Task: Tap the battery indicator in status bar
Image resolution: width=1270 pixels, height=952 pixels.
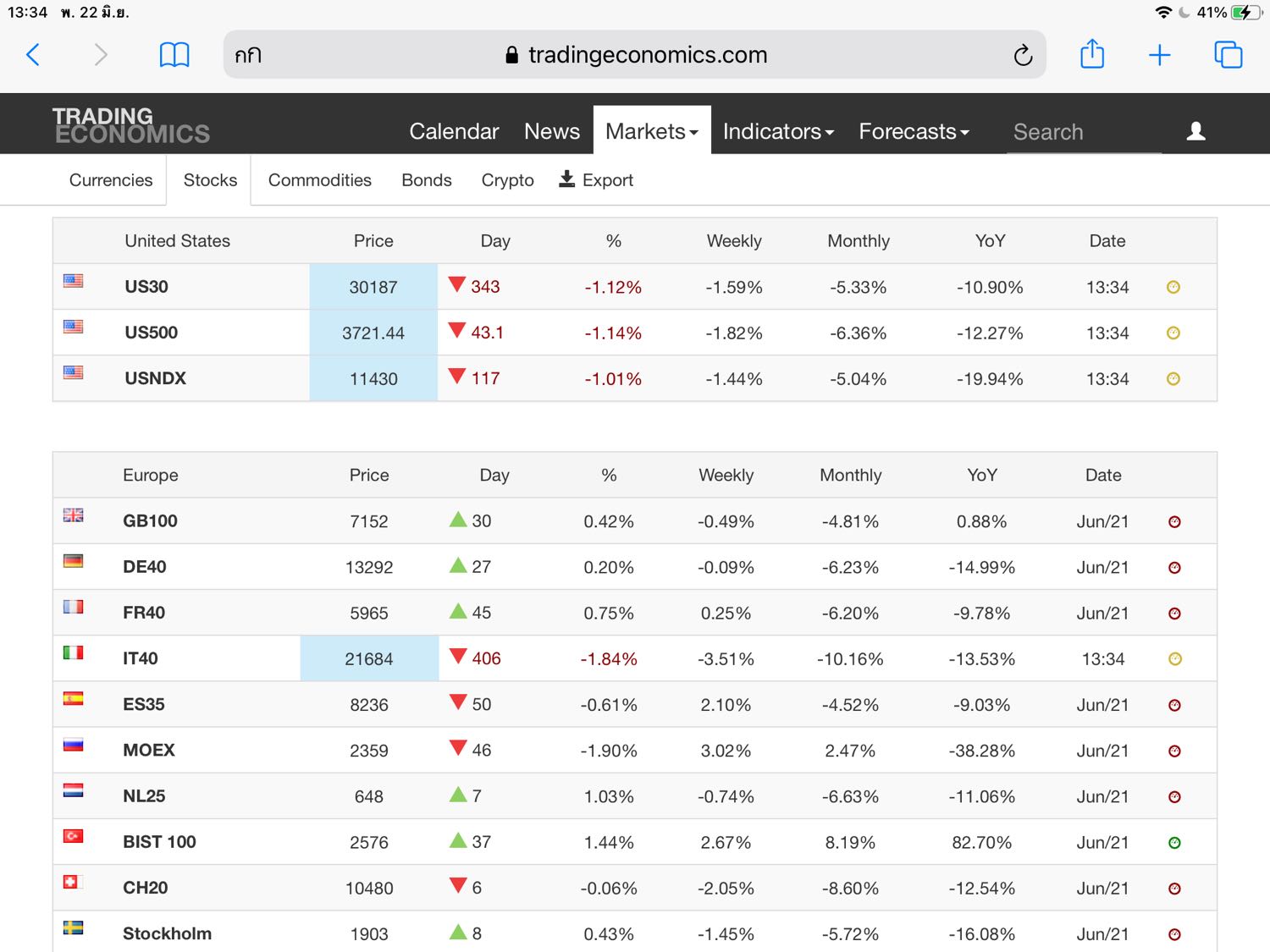Action: 1246,13
